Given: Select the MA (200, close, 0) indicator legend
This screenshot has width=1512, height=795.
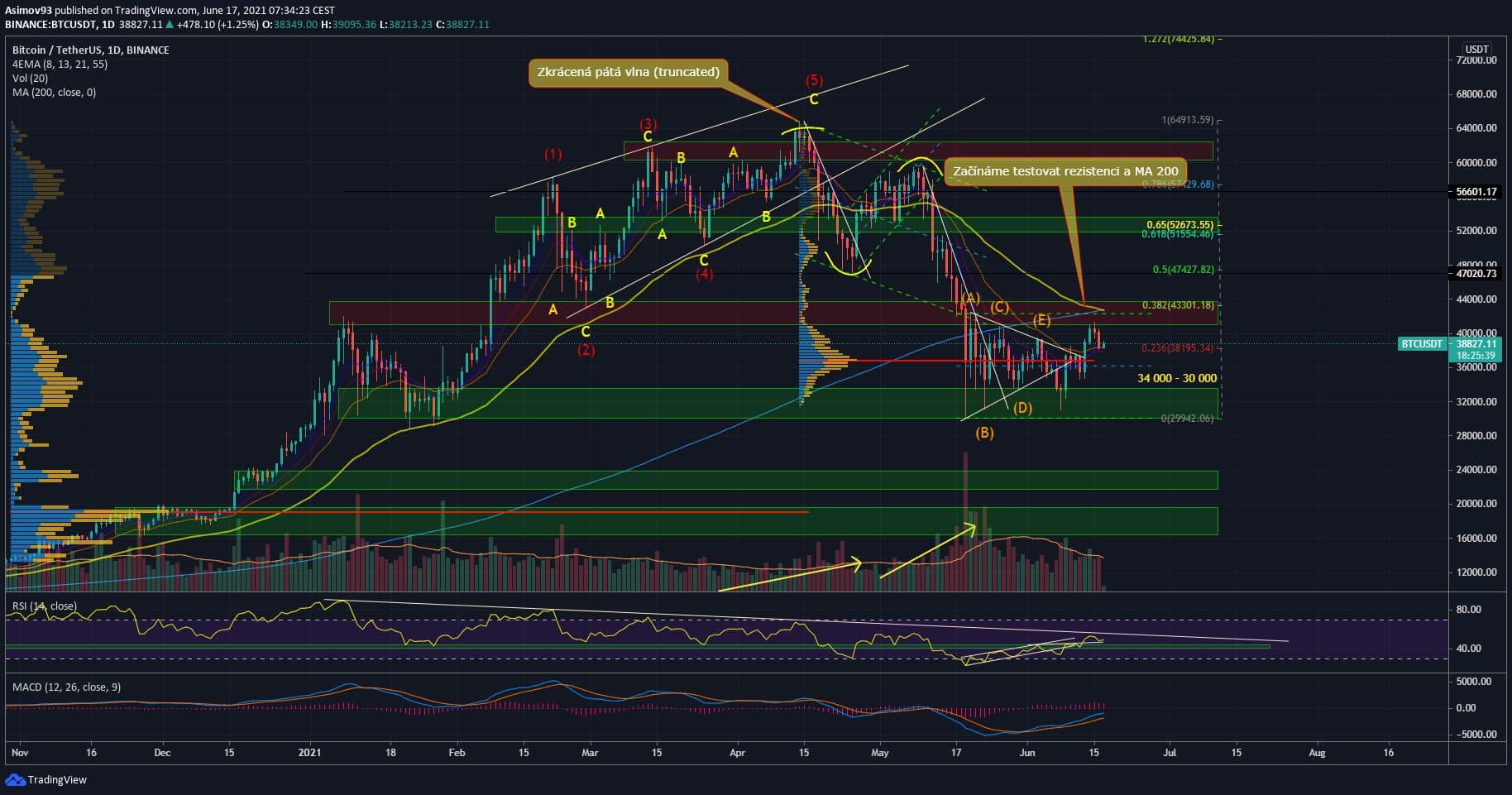Looking at the screenshot, I should coord(54,93).
